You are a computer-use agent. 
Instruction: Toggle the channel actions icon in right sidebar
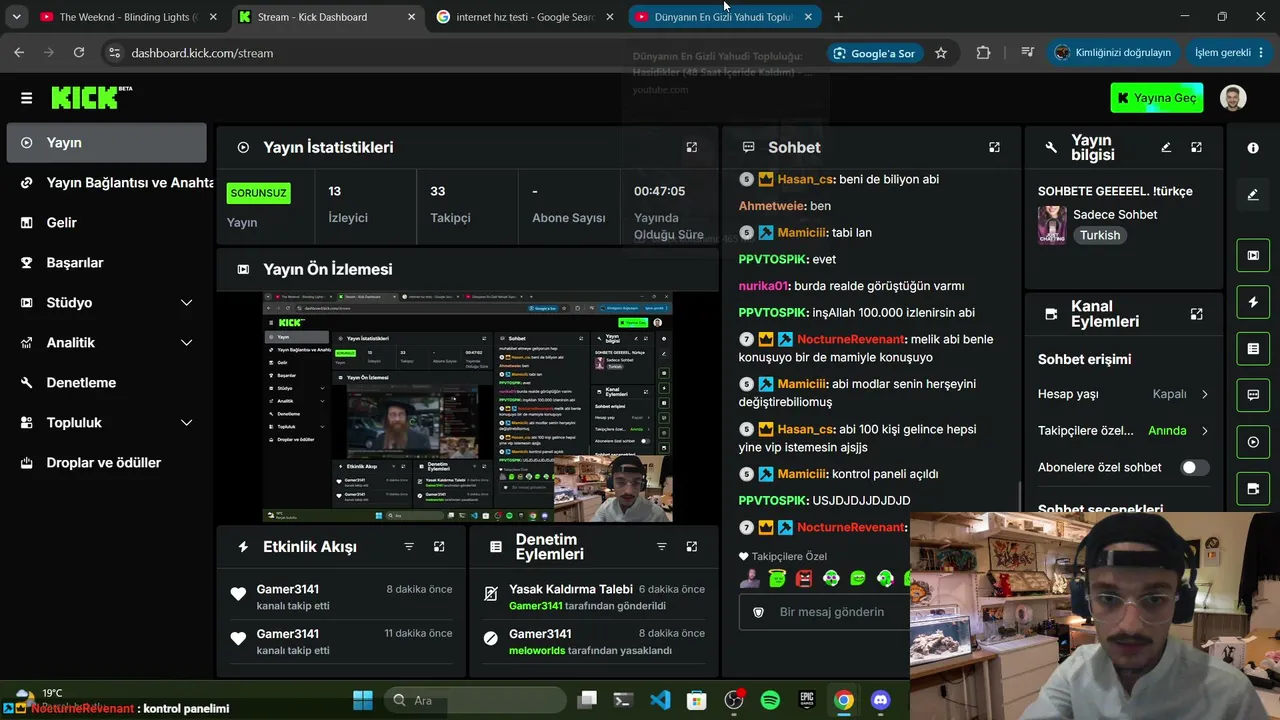click(x=1253, y=489)
